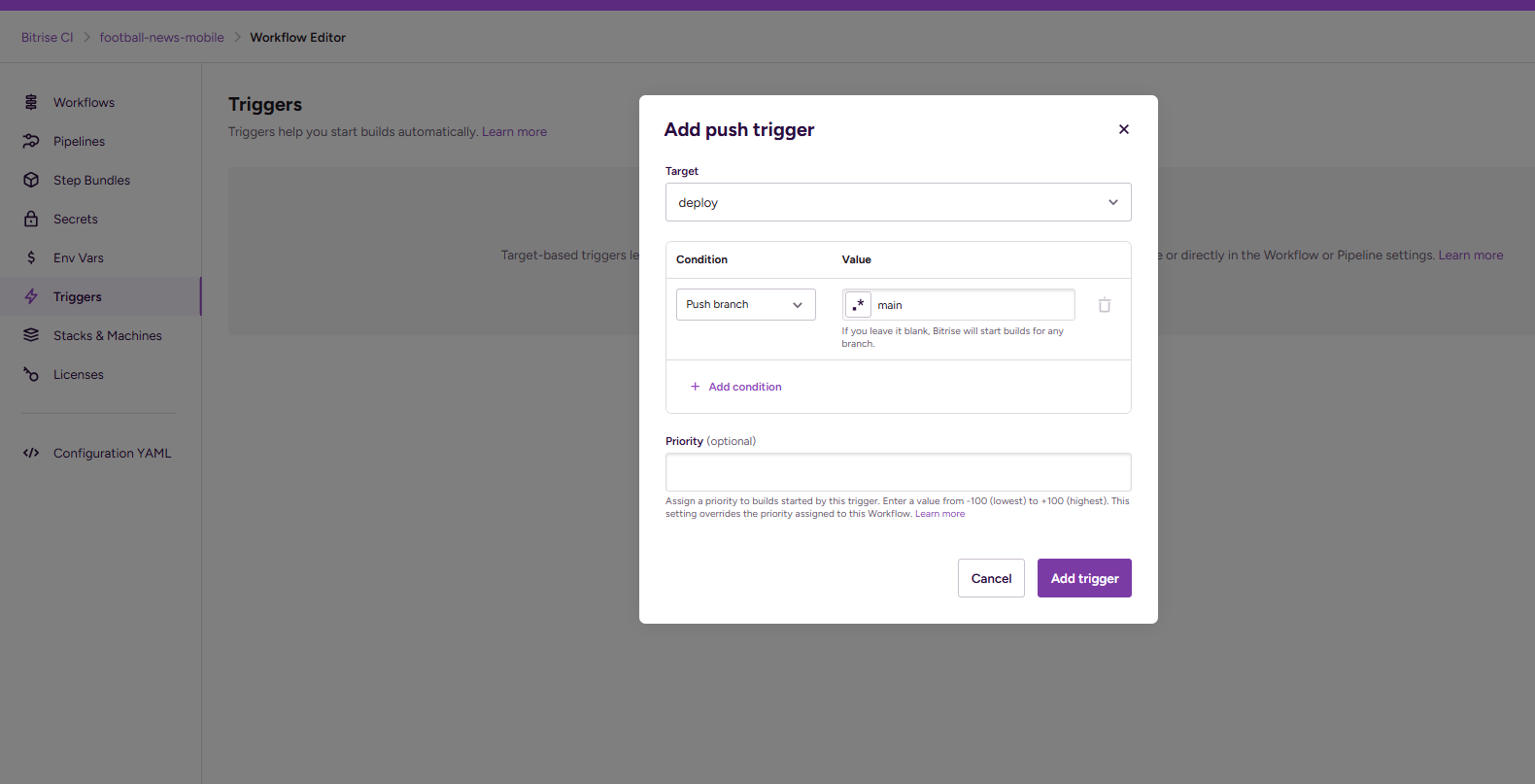Go to Licenses in the sidebar
1535x784 pixels.
click(x=78, y=375)
